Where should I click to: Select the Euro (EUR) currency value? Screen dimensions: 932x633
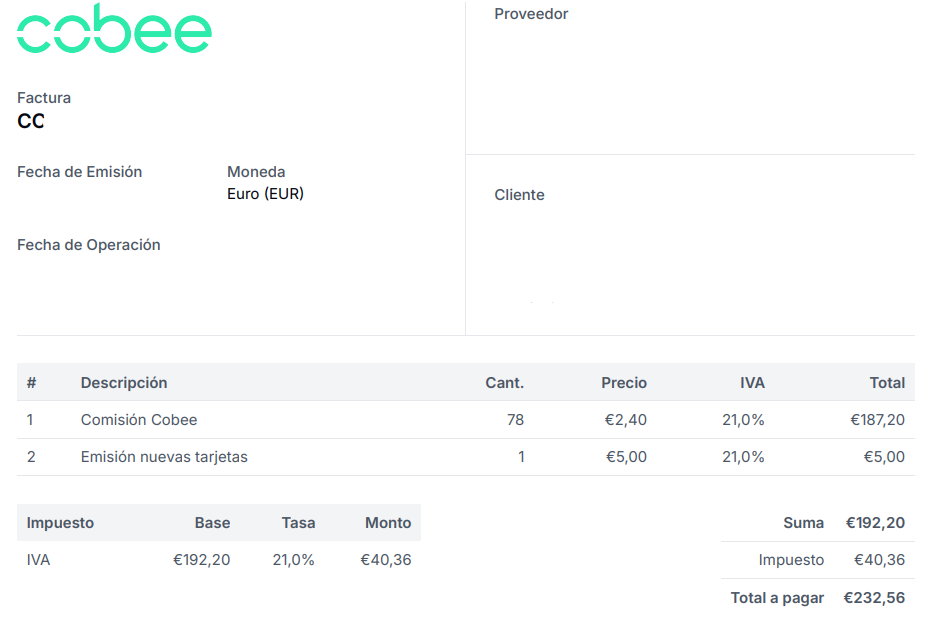[x=265, y=194]
